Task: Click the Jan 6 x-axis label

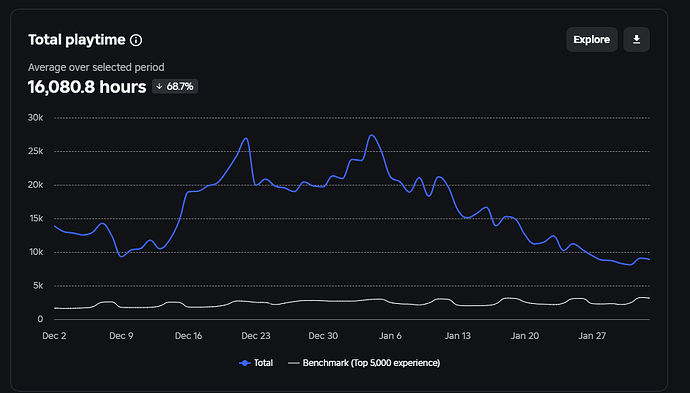Action: [x=390, y=336]
